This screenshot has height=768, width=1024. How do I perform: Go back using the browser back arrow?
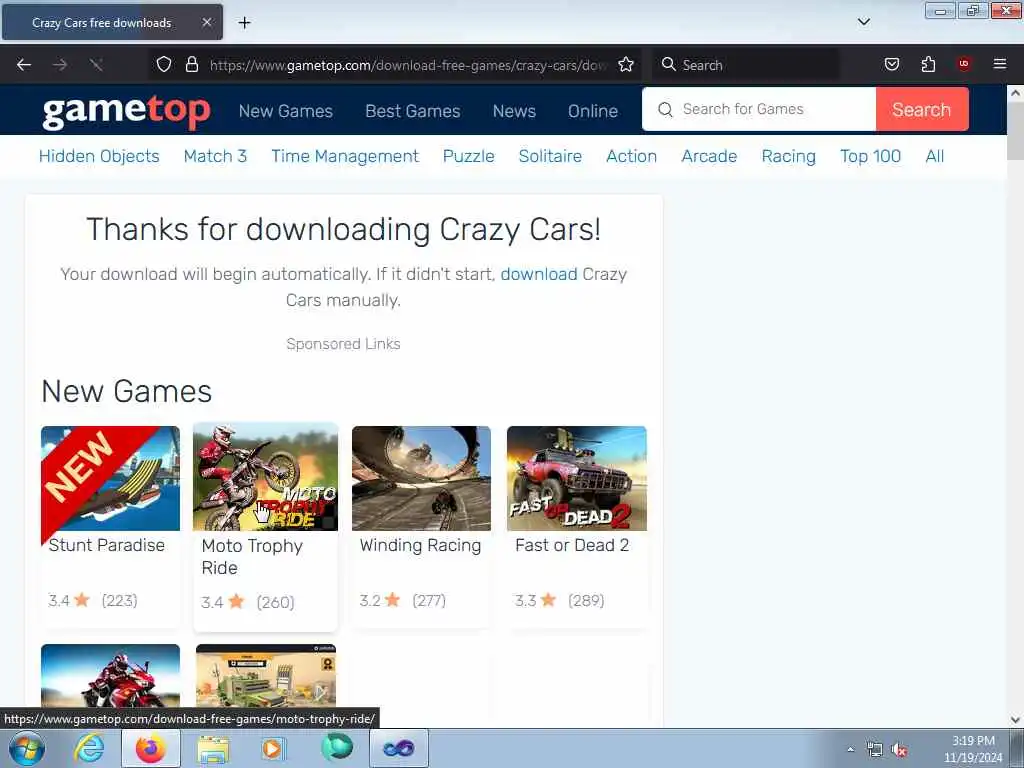[24, 65]
